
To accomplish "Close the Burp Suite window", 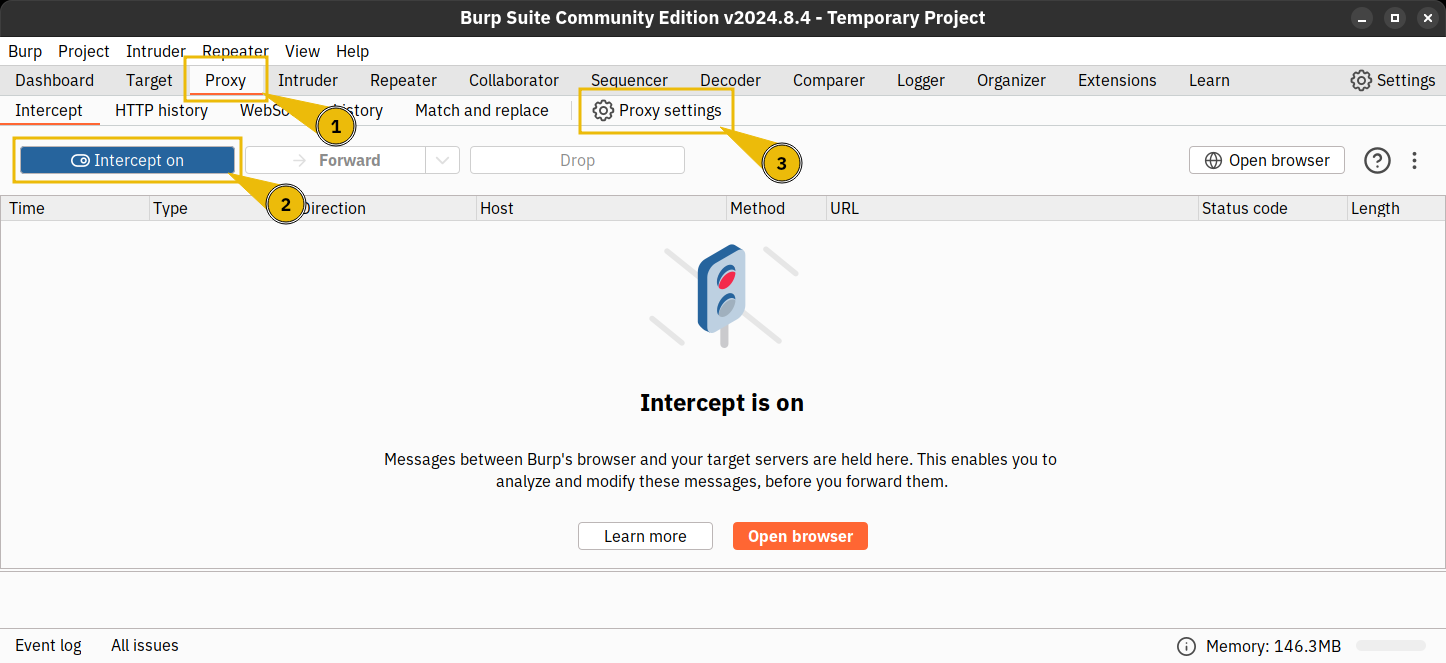I will 1427,18.
